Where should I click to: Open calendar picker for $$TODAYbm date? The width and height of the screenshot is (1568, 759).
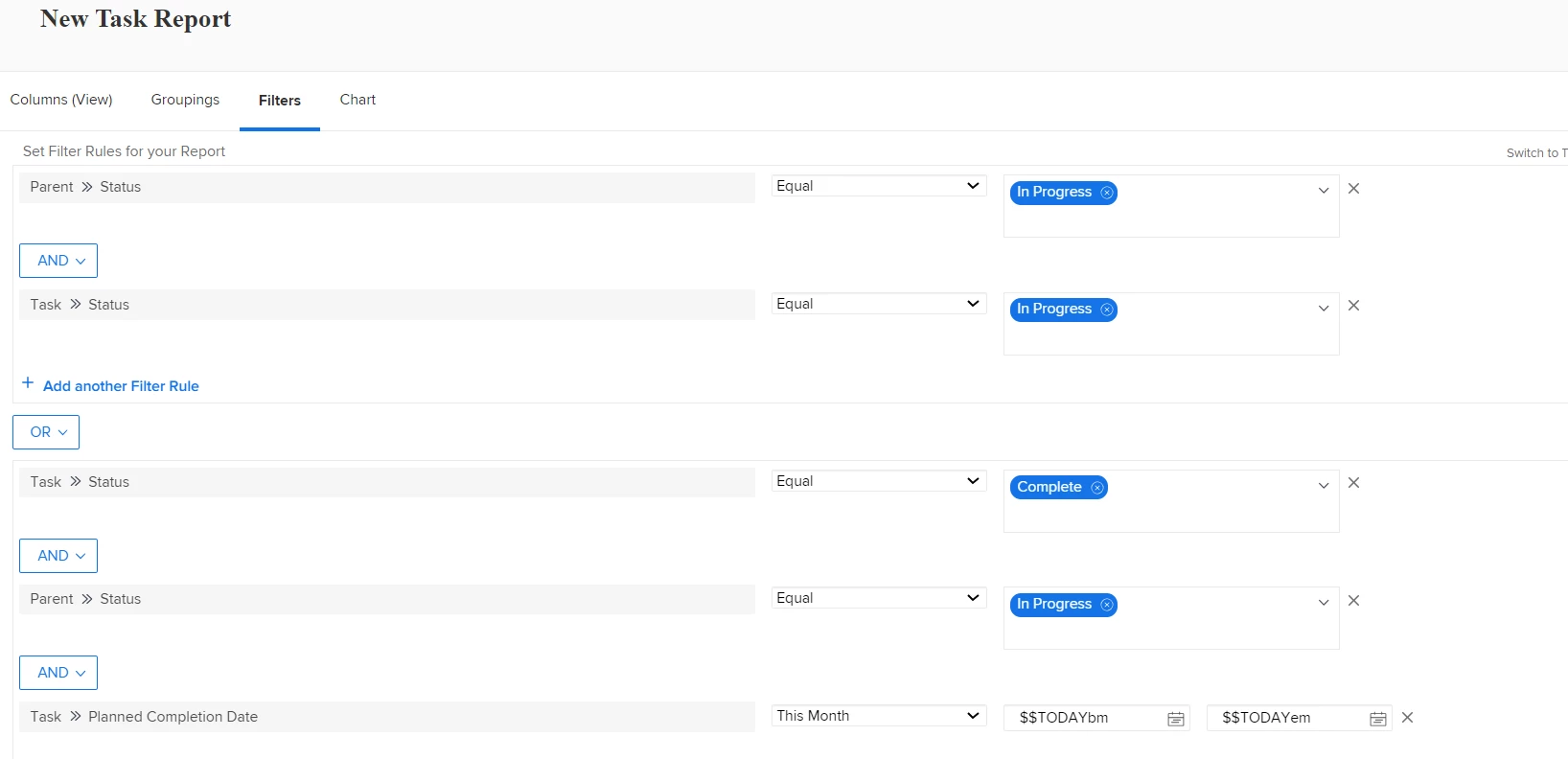pyautogui.click(x=1176, y=719)
